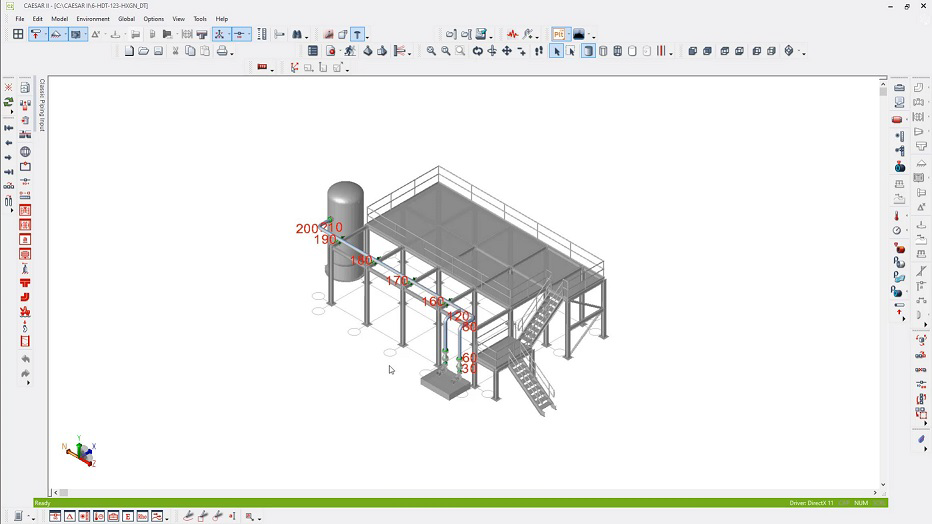Open the Model menu
The image size is (932, 524).
point(60,19)
